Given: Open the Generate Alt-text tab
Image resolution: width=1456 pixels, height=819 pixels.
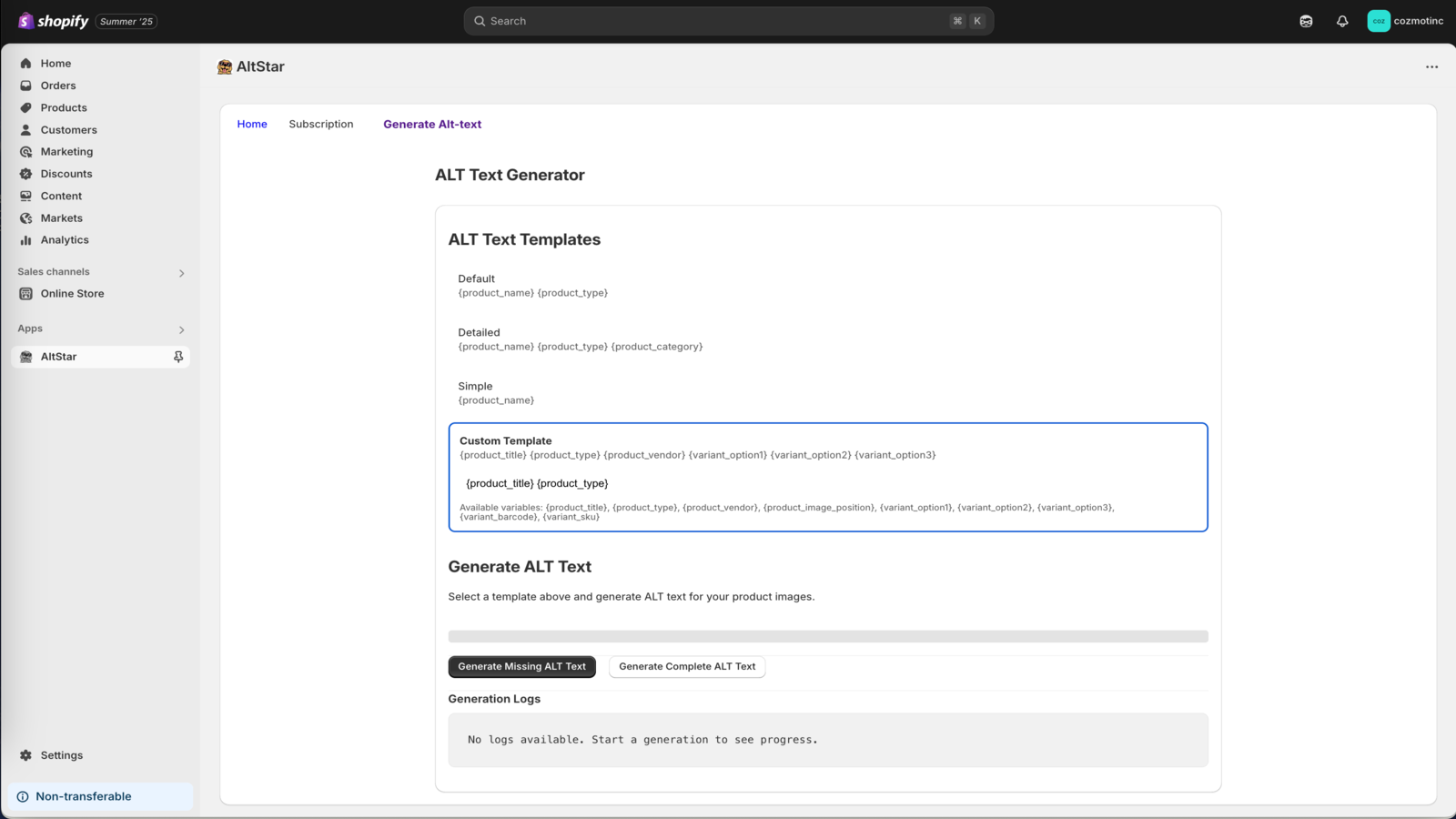Looking at the screenshot, I should pyautogui.click(x=432, y=124).
